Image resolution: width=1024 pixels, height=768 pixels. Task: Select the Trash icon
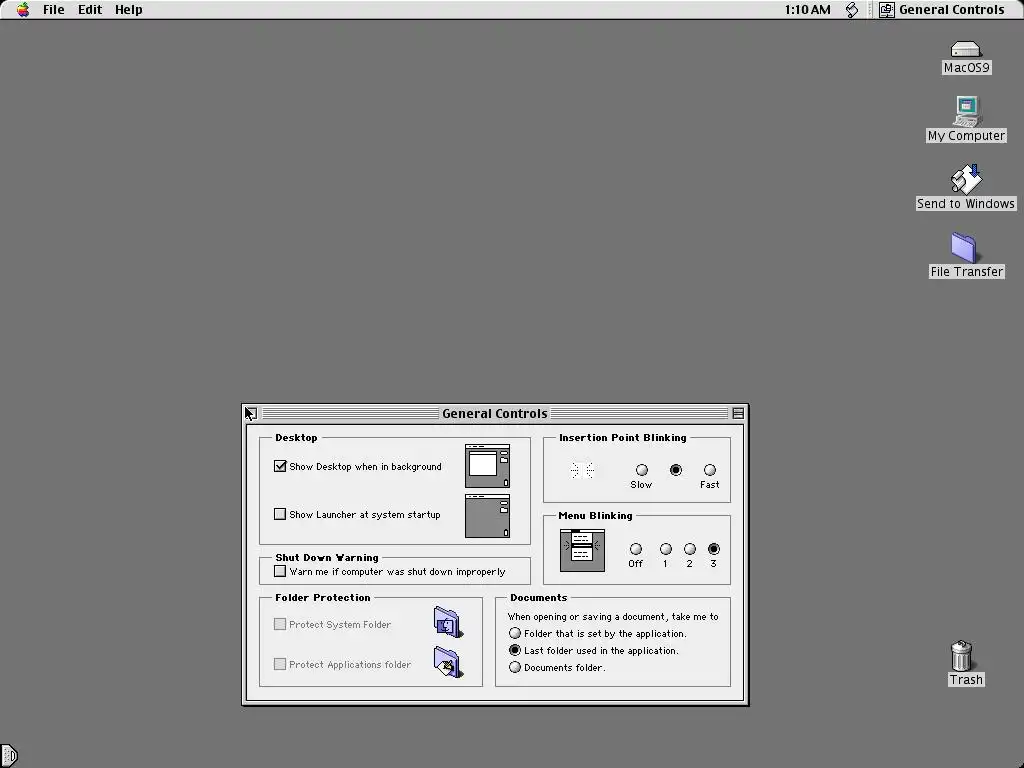click(x=962, y=656)
